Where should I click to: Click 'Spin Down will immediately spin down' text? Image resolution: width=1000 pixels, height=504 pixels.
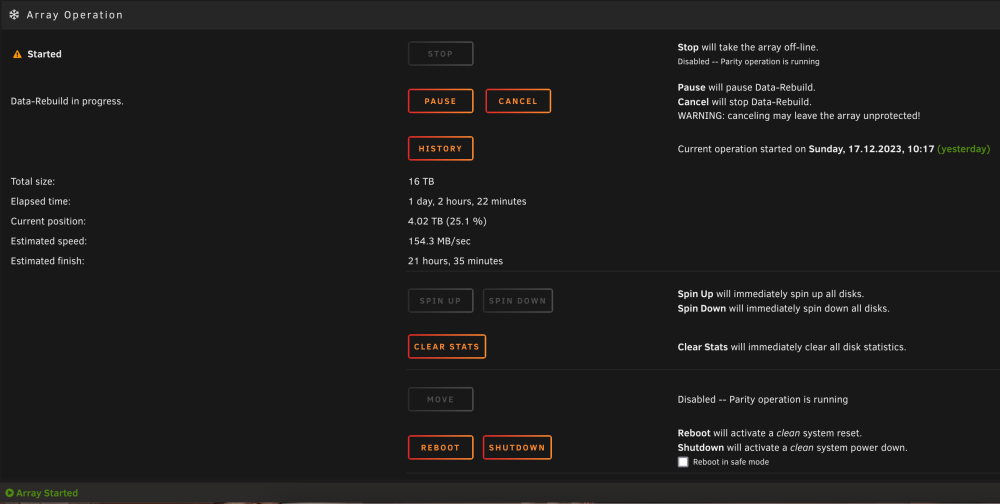[x=783, y=308]
